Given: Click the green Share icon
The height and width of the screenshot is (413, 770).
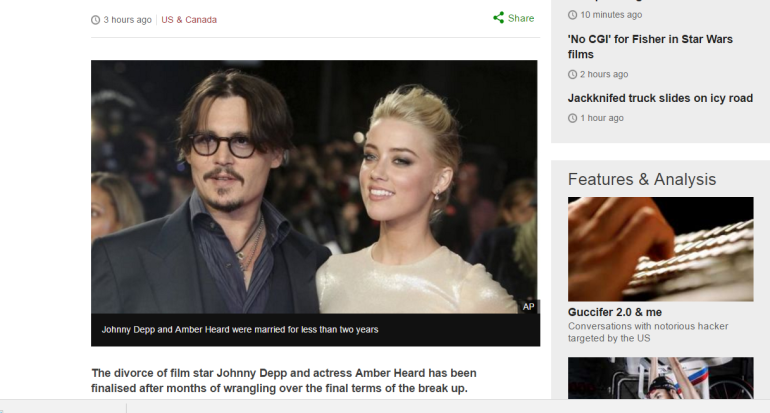Looking at the screenshot, I should (498, 18).
